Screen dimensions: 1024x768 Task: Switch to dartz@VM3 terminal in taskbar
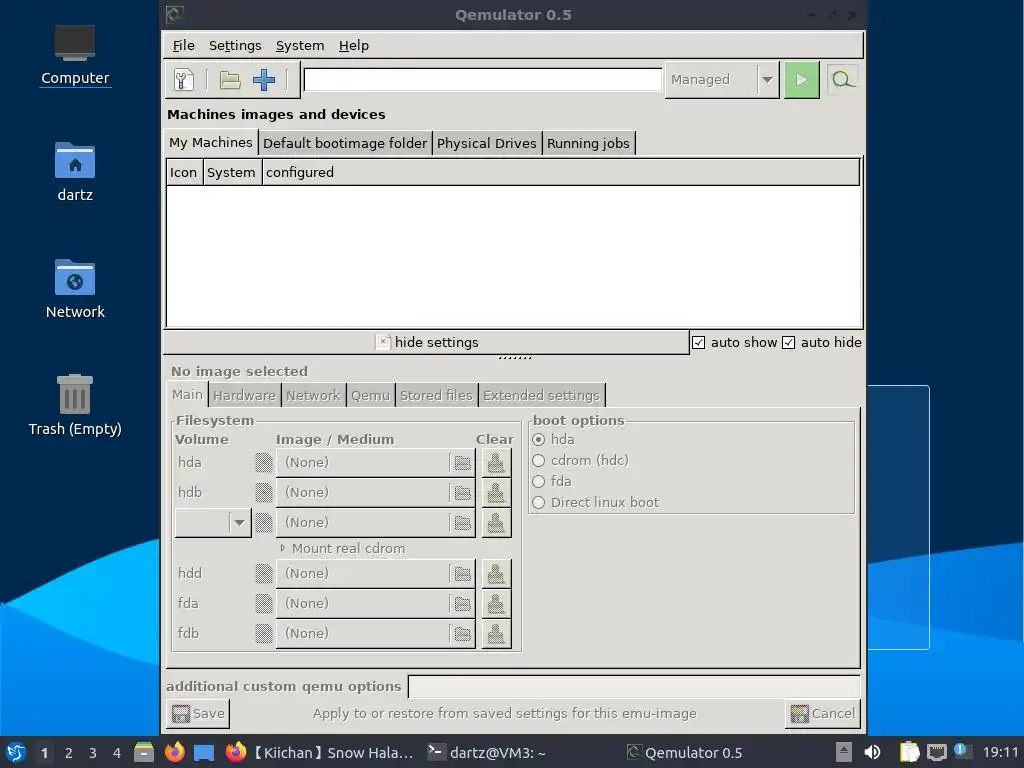487,753
